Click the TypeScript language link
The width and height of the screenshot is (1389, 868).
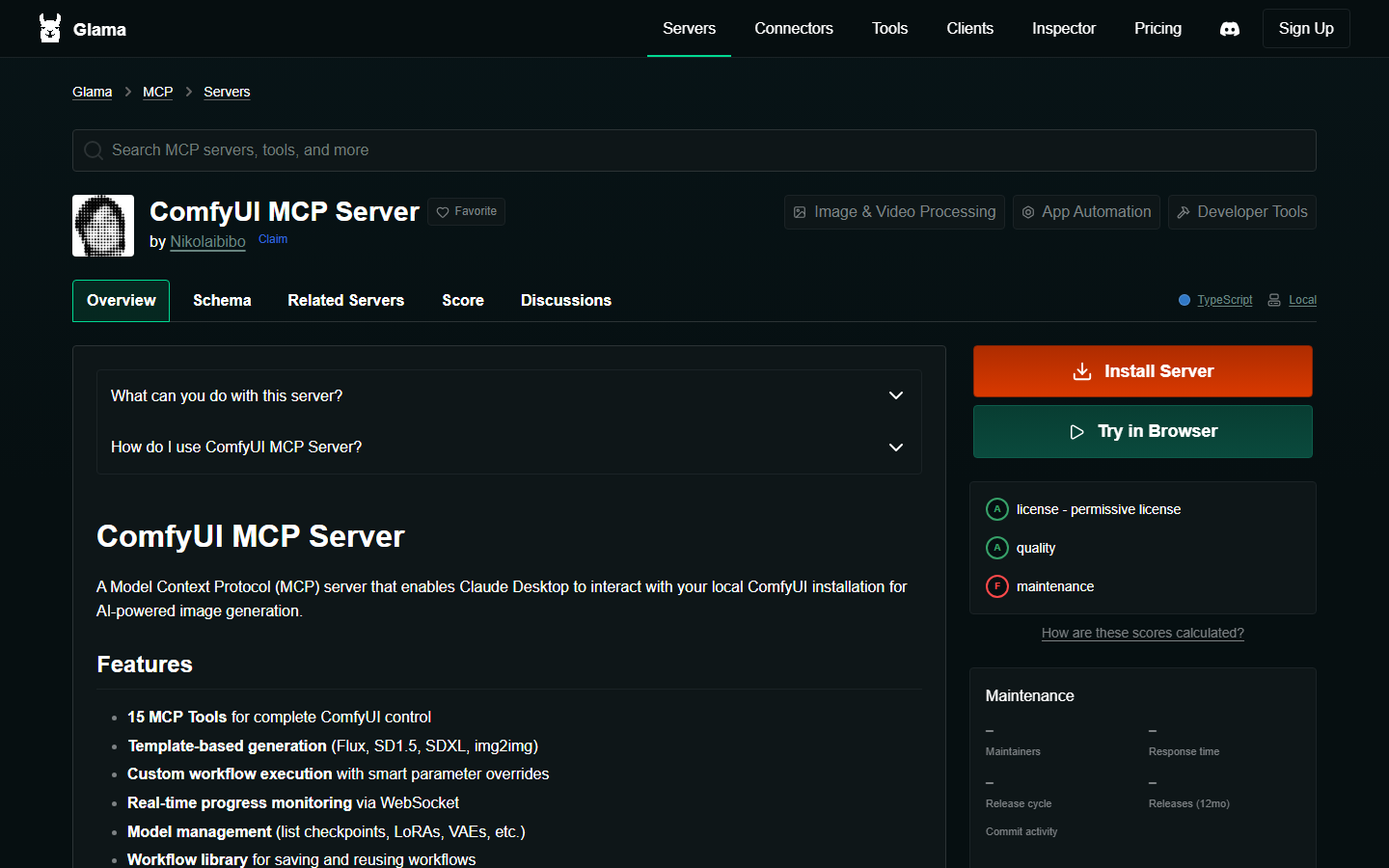coord(1225,300)
